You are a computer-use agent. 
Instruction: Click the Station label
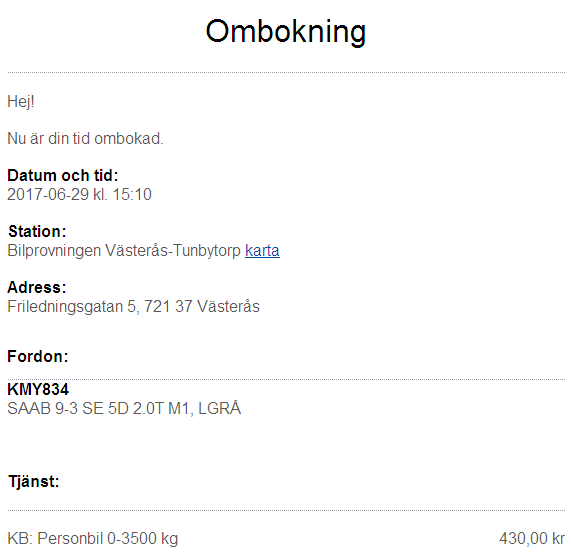37,232
